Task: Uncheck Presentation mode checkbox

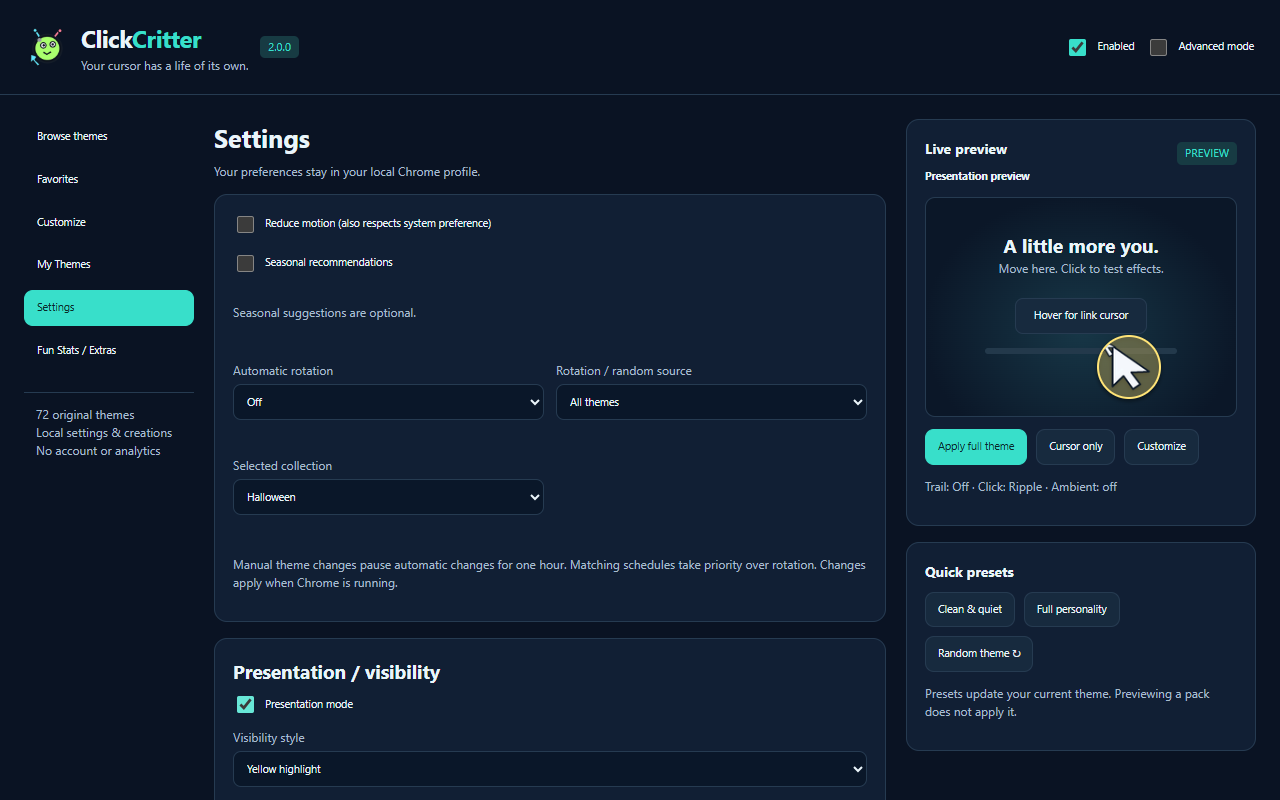Action: click(245, 705)
